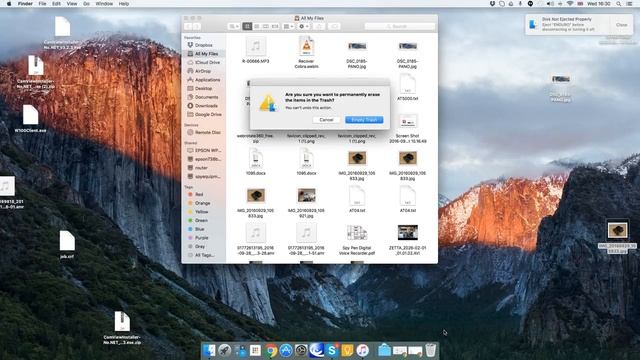Select the AT5000.txt file
The image size is (640, 360).
point(407,88)
